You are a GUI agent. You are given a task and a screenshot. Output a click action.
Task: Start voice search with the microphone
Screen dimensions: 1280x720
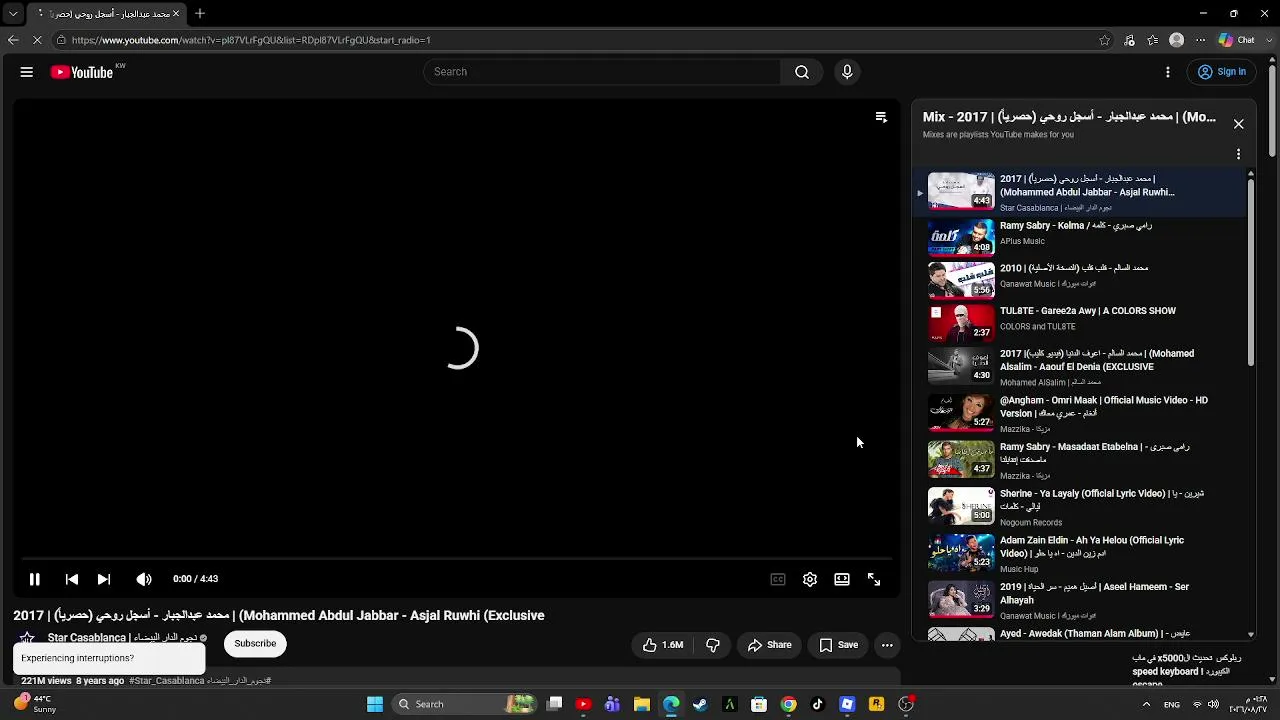click(847, 72)
